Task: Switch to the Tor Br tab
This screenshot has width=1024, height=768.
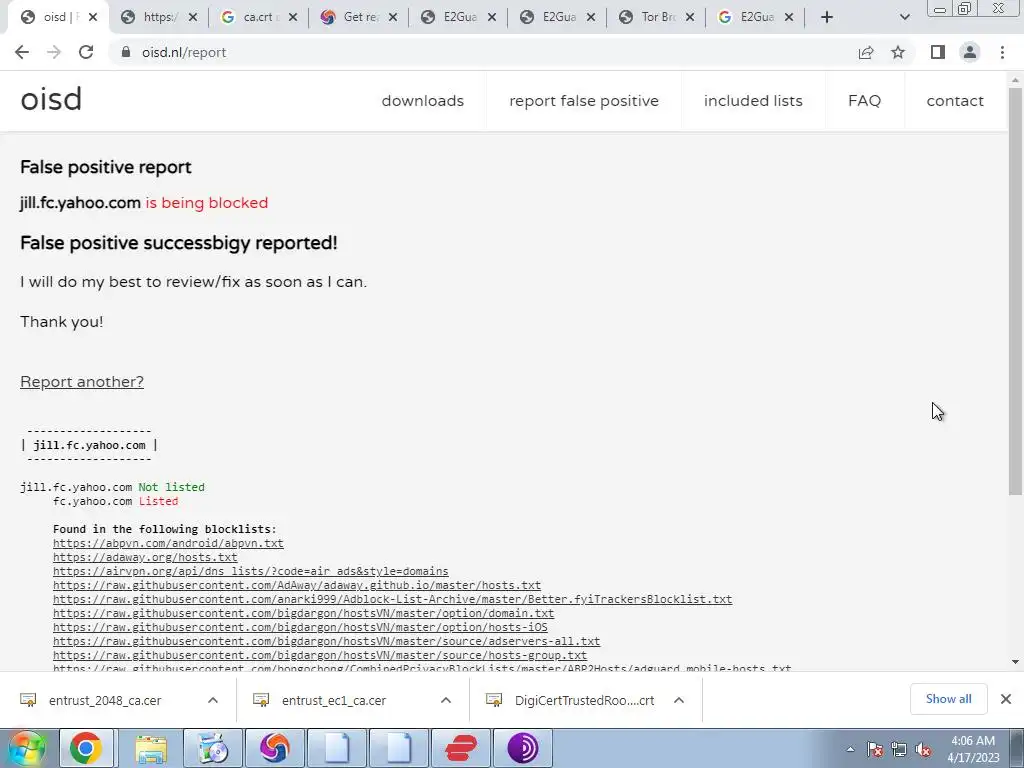Action: tap(655, 17)
